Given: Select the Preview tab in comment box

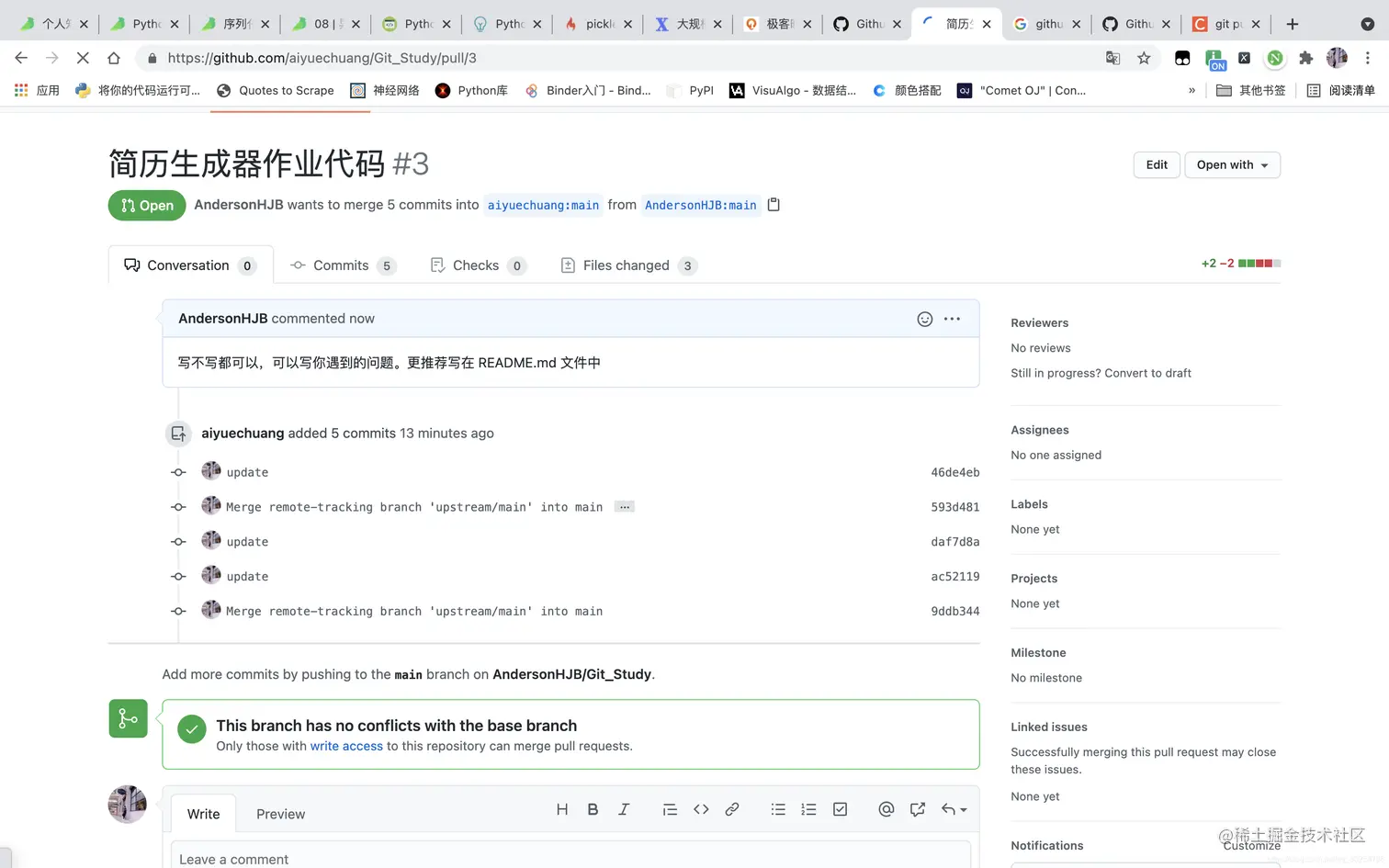Looking at the screenshot, I should click(280, 814).
